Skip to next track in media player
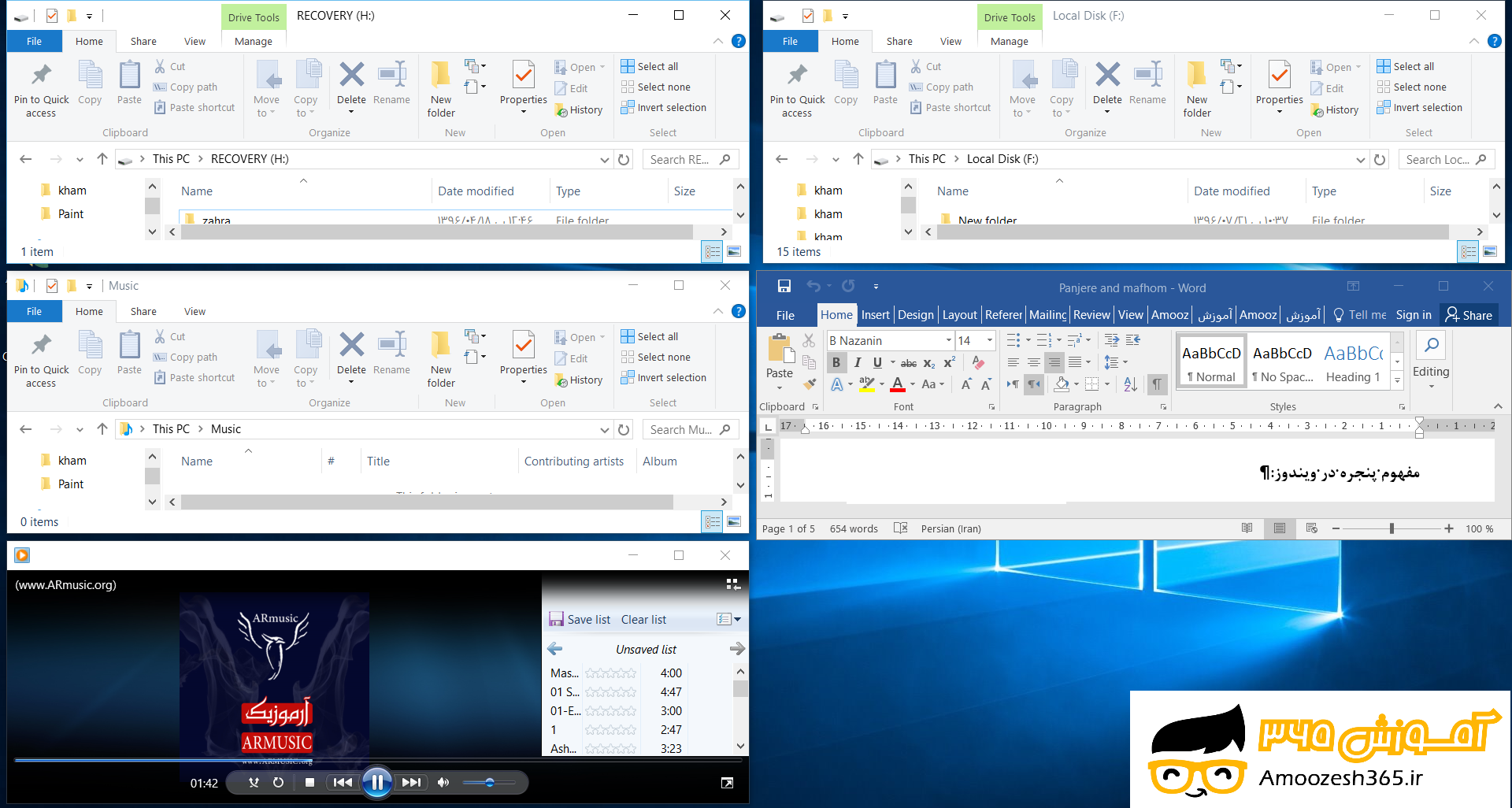This screenshot has width=1512, height=808. pyautogui.click(x=411, y=782)
